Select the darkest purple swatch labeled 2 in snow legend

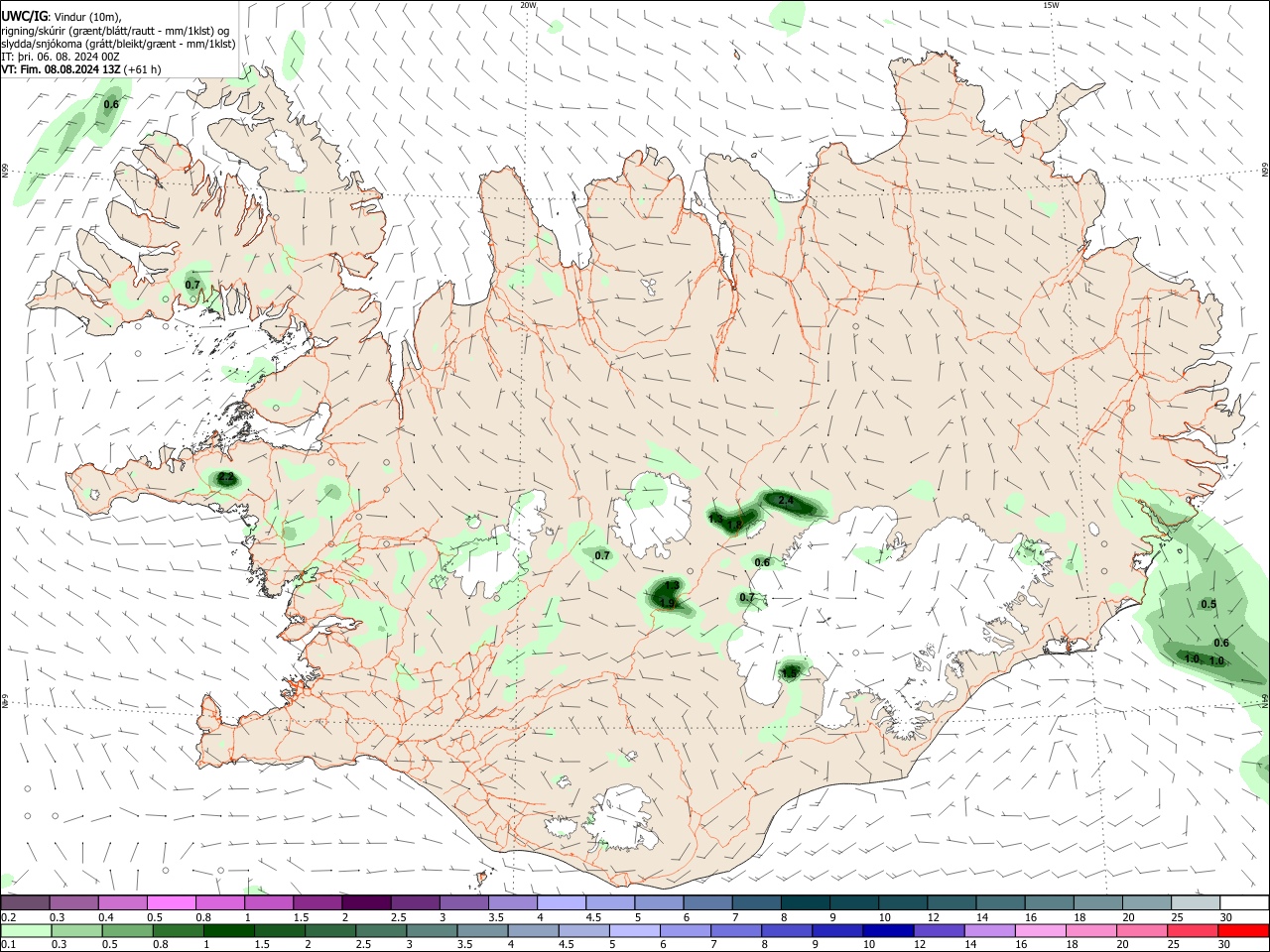click(x=367, y=902)
